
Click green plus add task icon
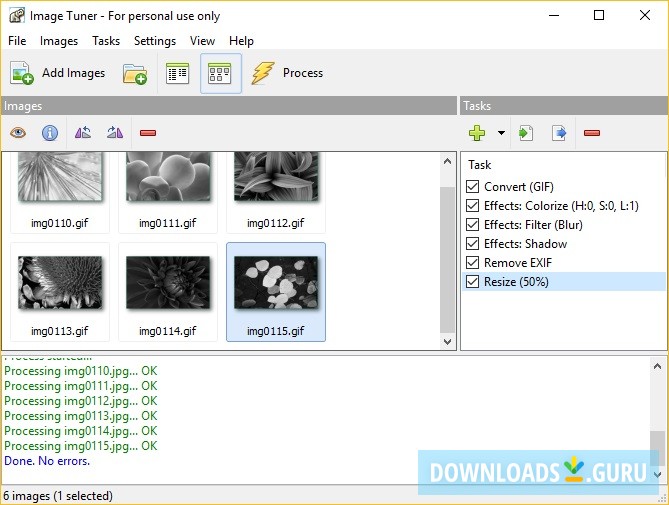tap(477, 133)
